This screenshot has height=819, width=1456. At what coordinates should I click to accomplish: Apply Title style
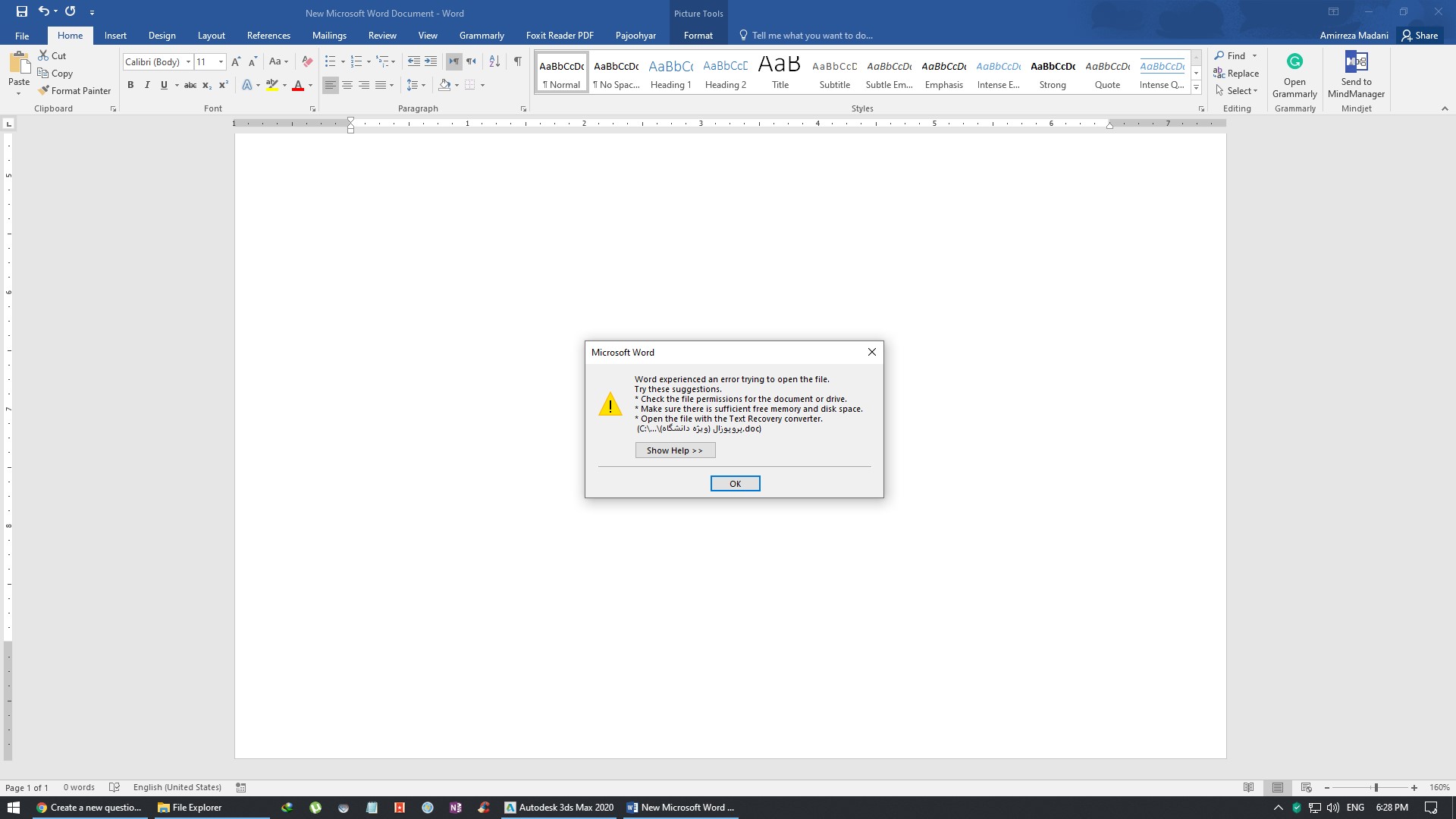pyautogui.click(x=780, y=73)
